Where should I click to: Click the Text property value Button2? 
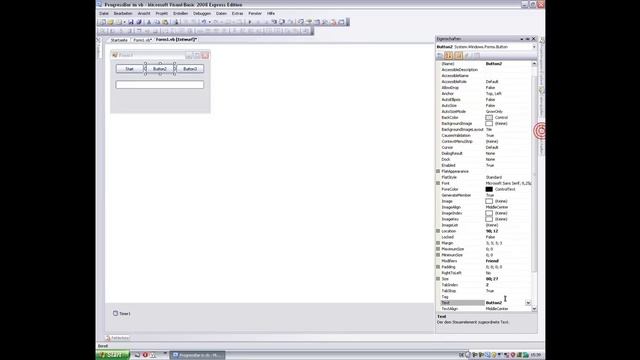pos(494,303)
